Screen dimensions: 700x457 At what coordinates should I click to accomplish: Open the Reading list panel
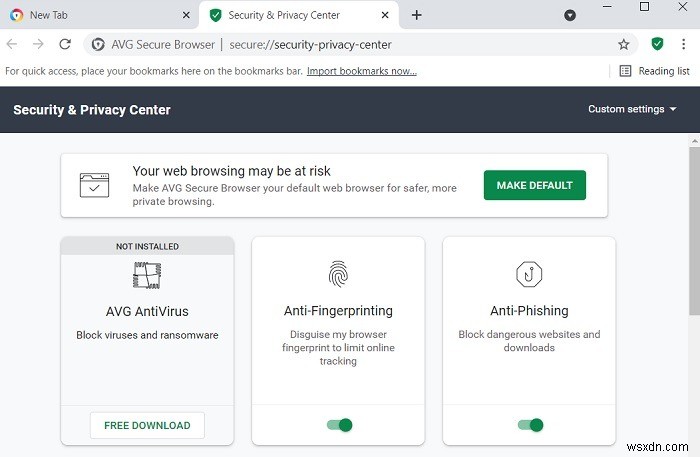coord(654,71)
